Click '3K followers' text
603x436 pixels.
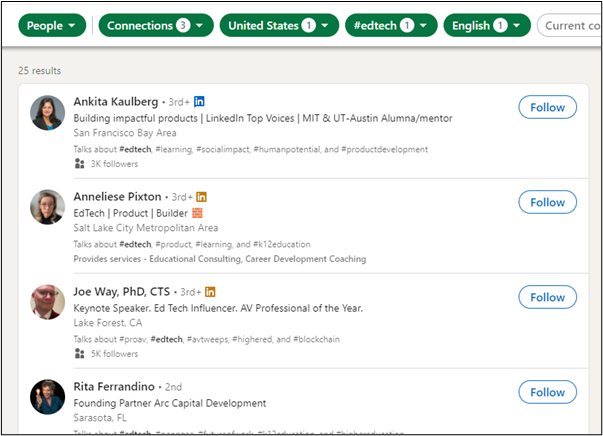coord(114,164)
